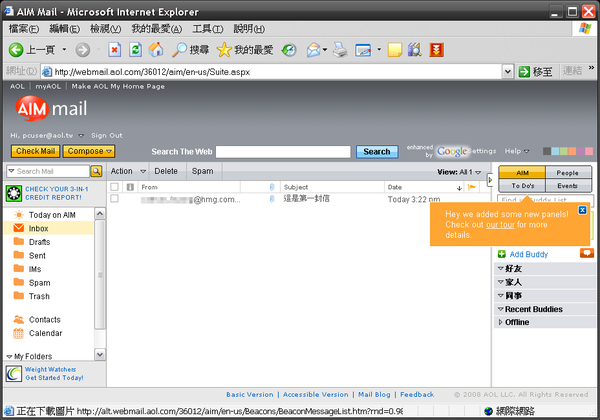Open the 說明(H) menu
Viewport: 600px width, 420px height.
pyautogui.click(x=249, y=29)
